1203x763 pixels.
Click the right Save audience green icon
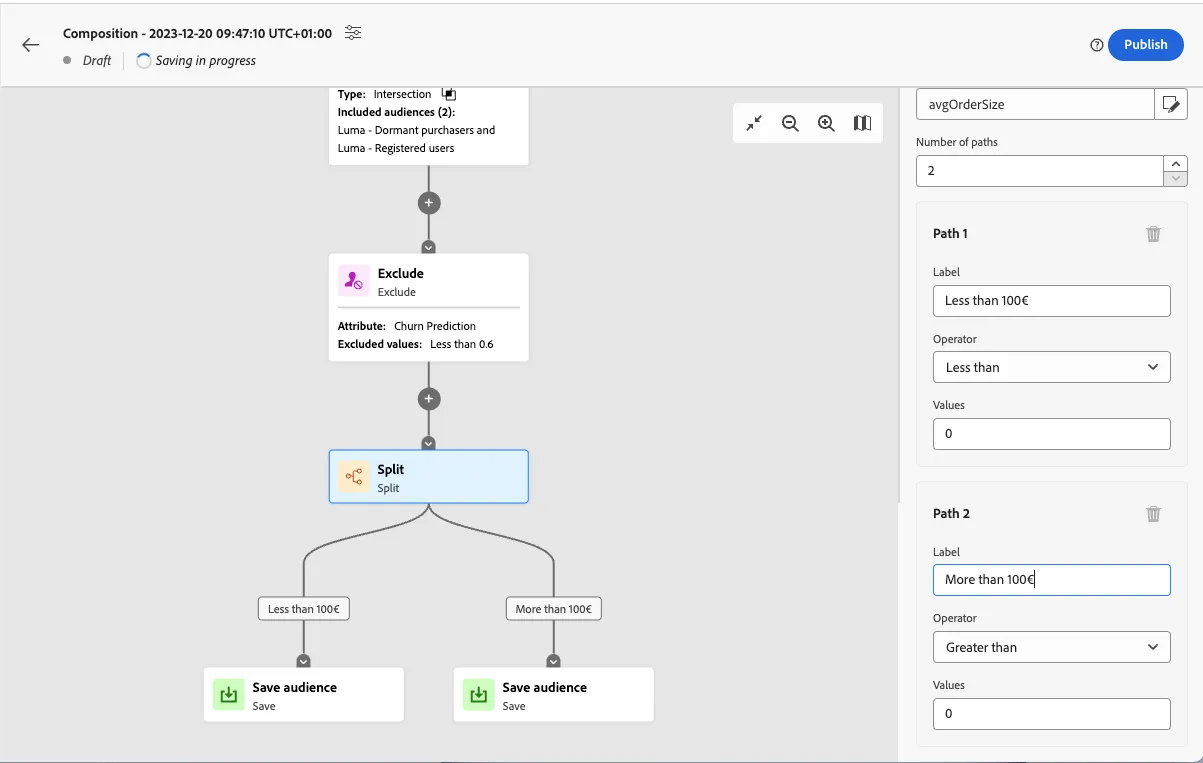click(x=478, y=695)
